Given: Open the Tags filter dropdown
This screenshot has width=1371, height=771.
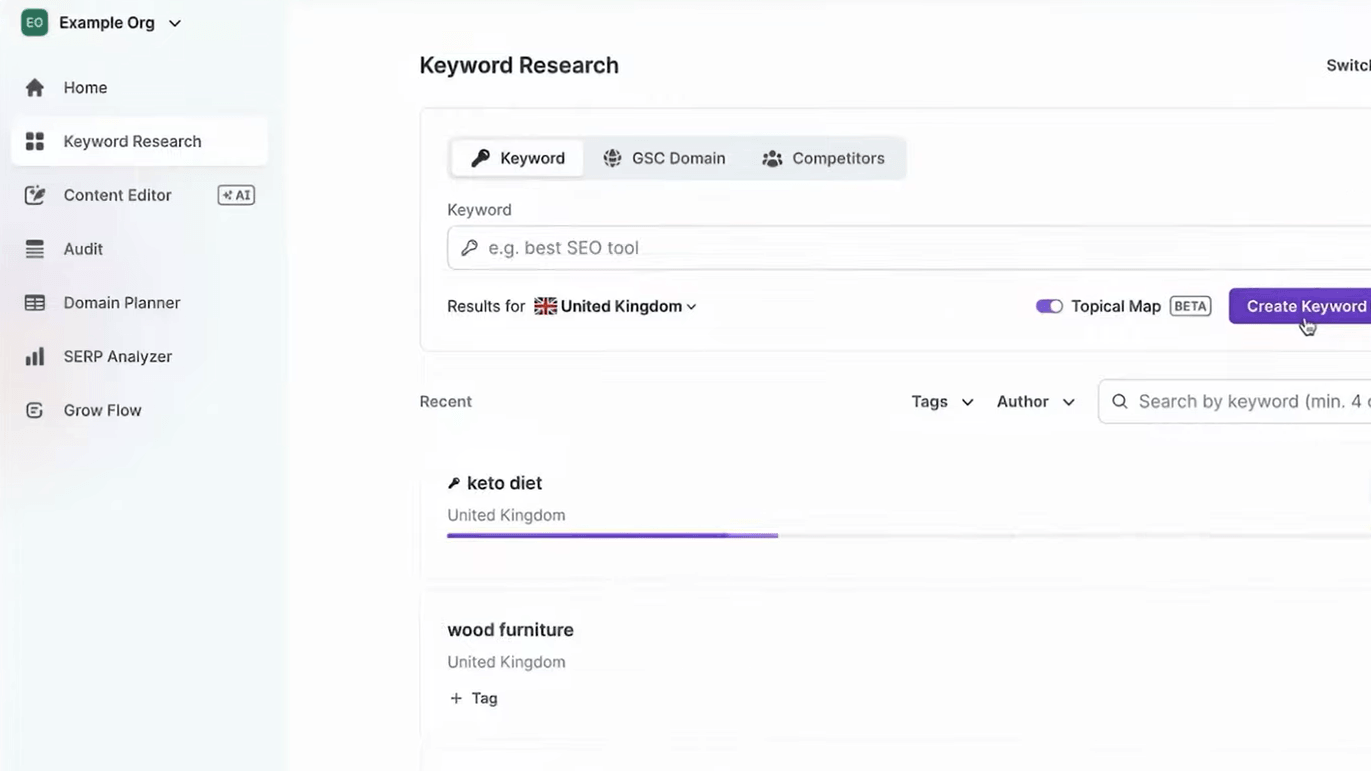Looking at the screenshot, I should (x=942, y=401).
